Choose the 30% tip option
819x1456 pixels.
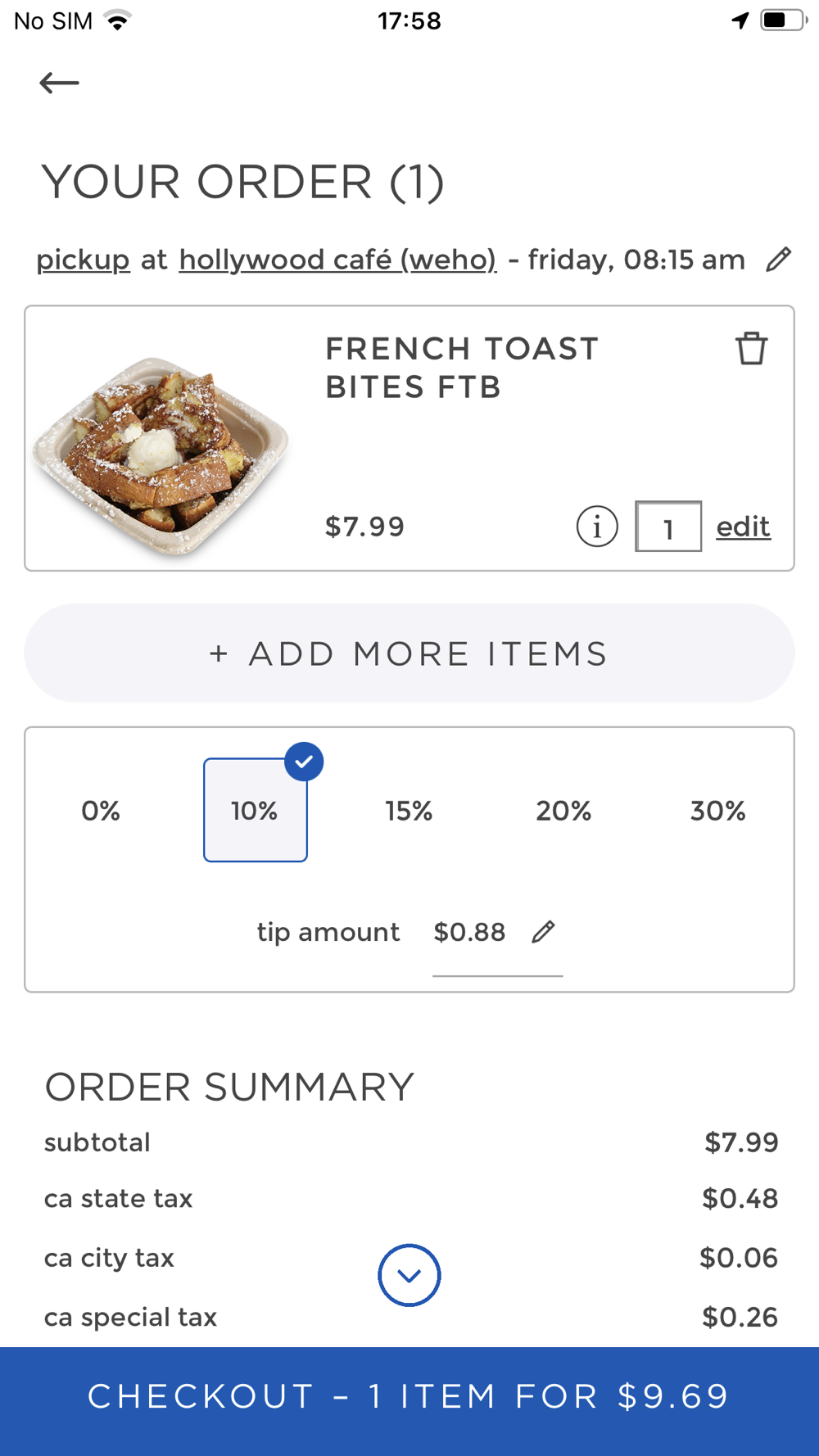(717, 811)
